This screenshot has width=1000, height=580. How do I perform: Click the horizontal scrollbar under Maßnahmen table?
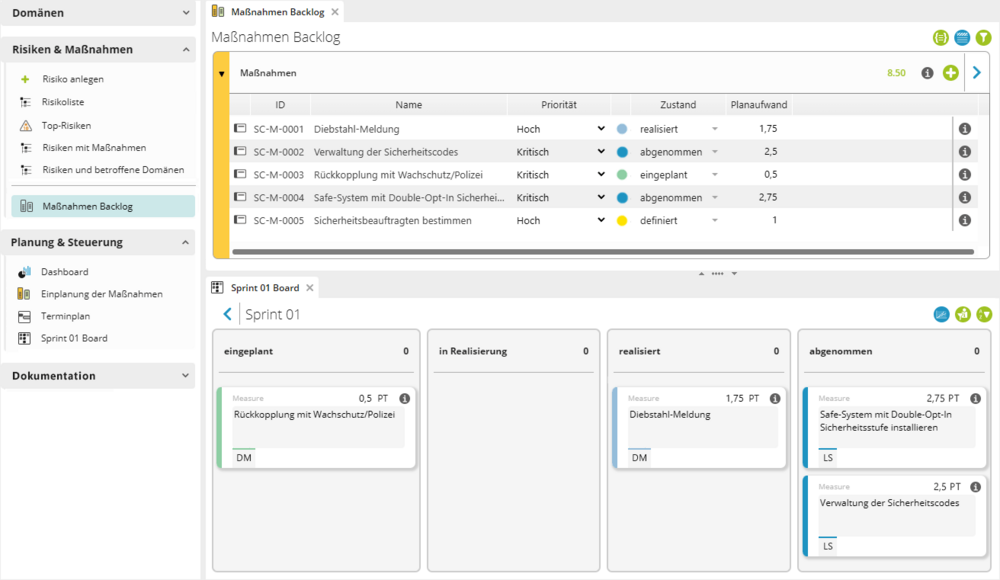point(600,252)
